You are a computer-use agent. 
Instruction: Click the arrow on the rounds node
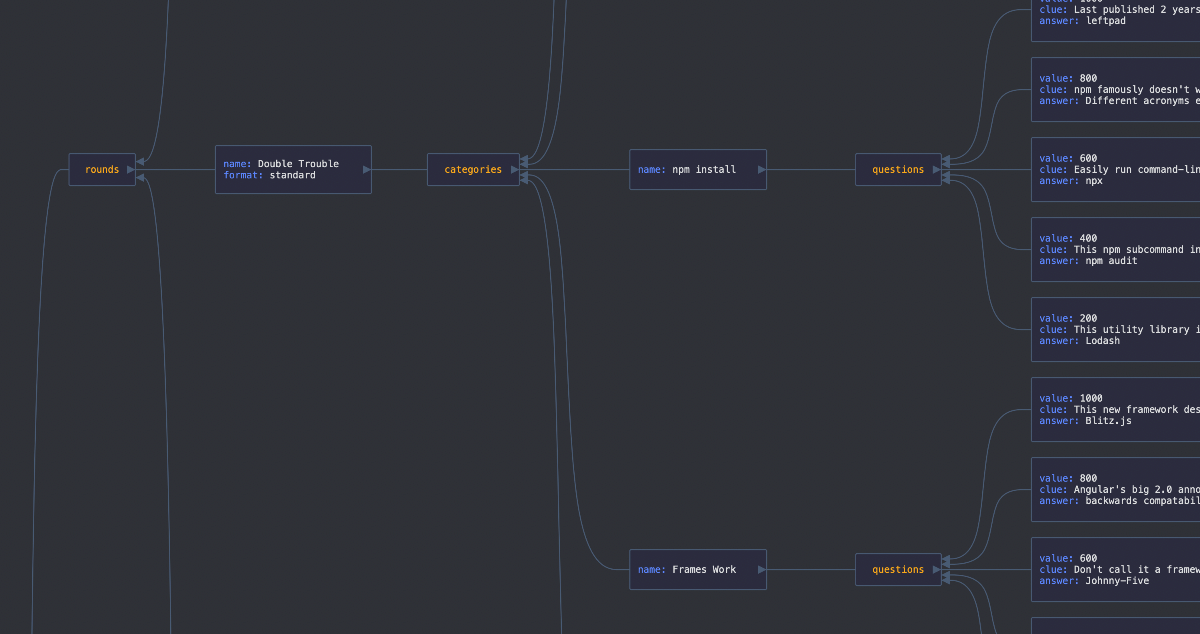(x=131, y=170)
